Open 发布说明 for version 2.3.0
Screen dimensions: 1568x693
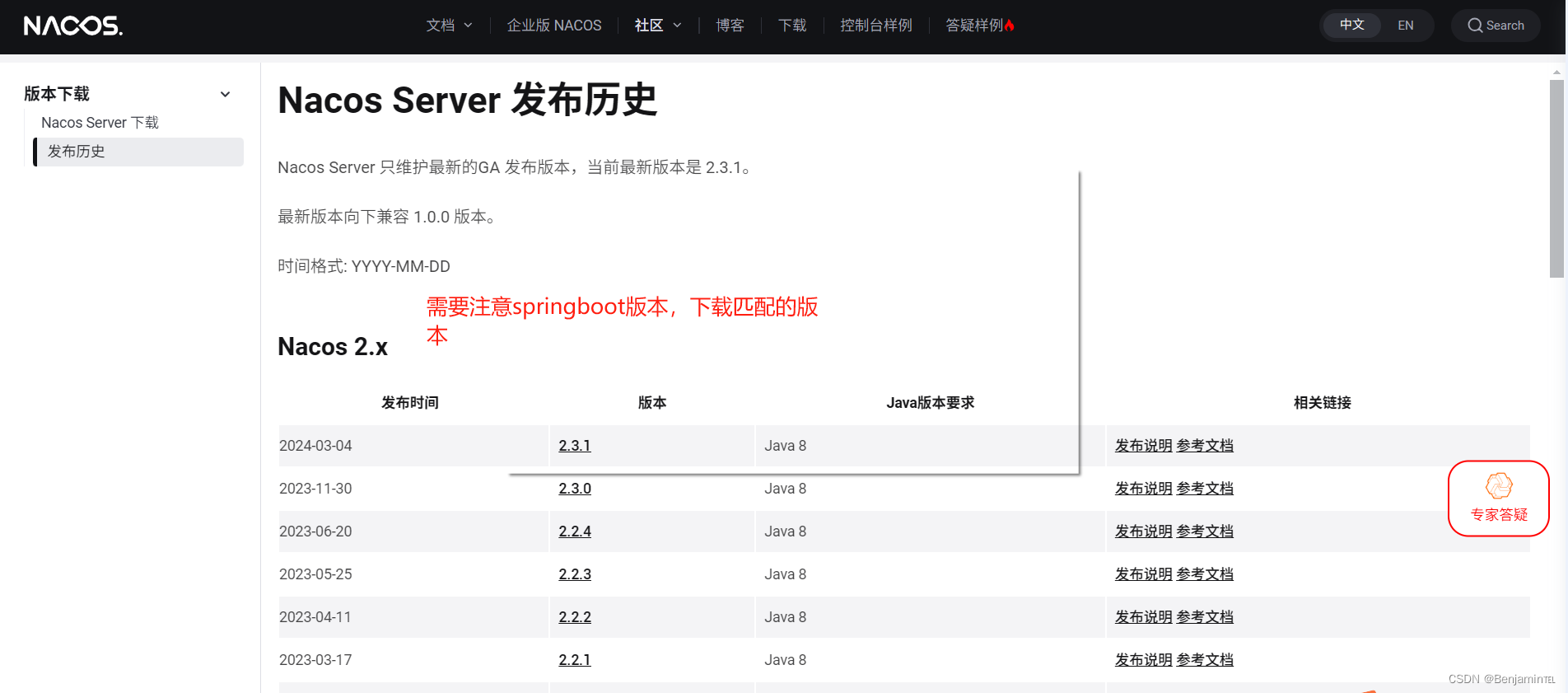pos(1144,489)
